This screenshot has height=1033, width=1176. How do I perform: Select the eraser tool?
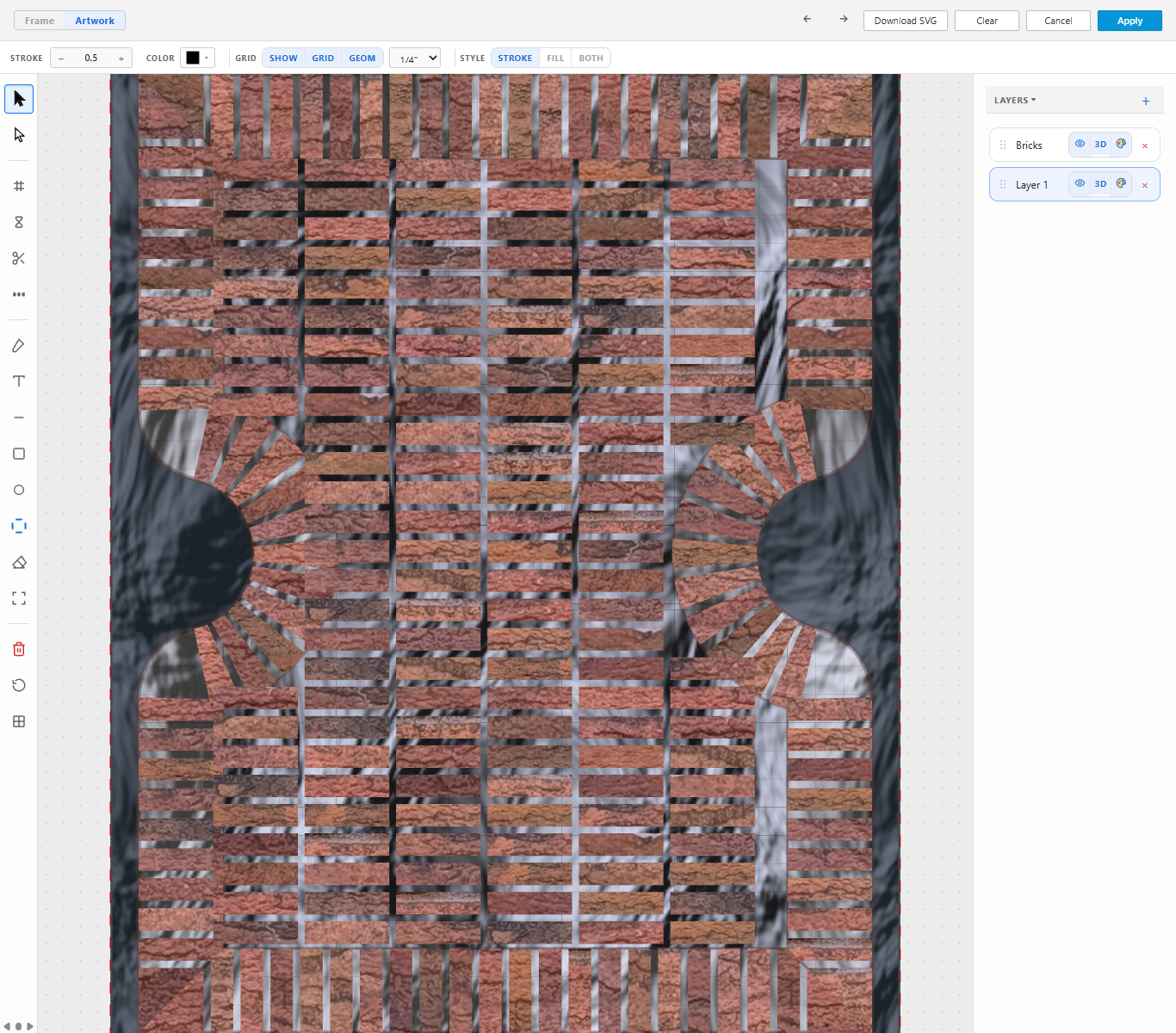tap(19, 562)
